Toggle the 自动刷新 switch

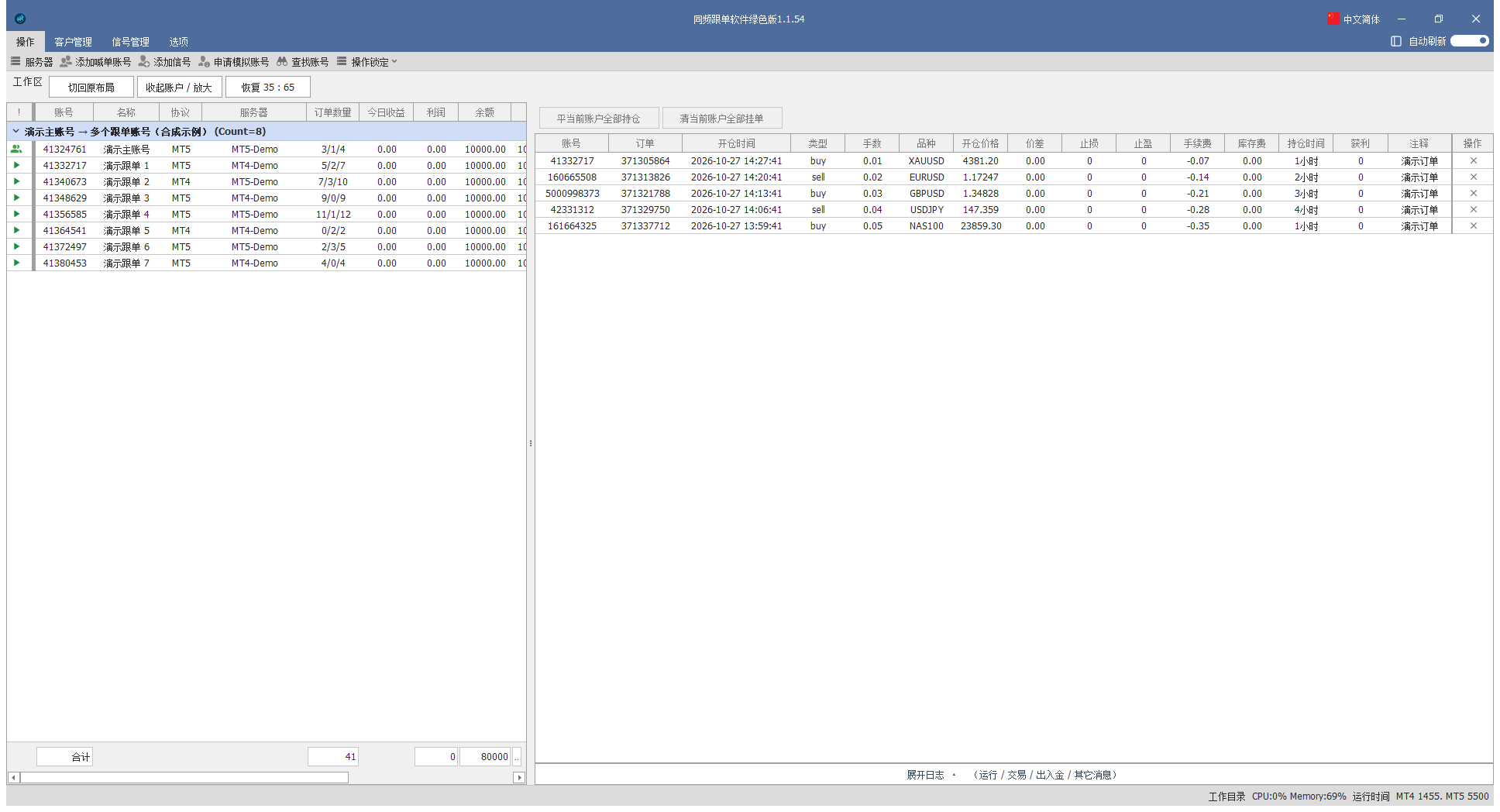1470,41
